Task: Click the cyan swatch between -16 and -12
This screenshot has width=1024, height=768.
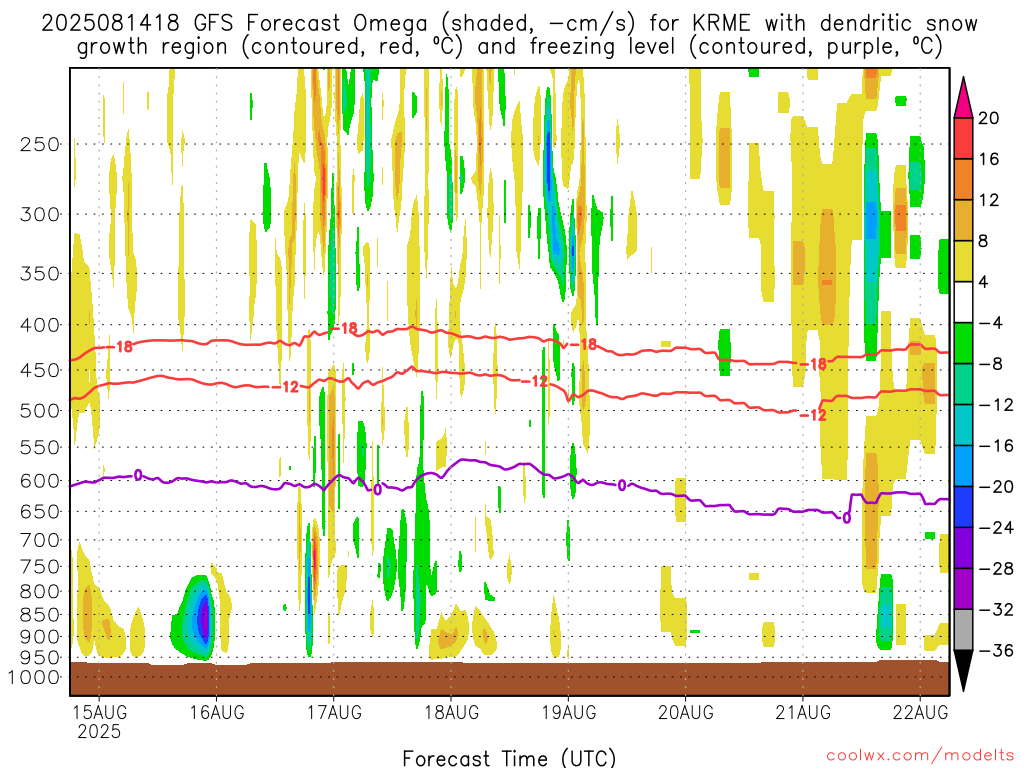Action: tap(963, 425)
